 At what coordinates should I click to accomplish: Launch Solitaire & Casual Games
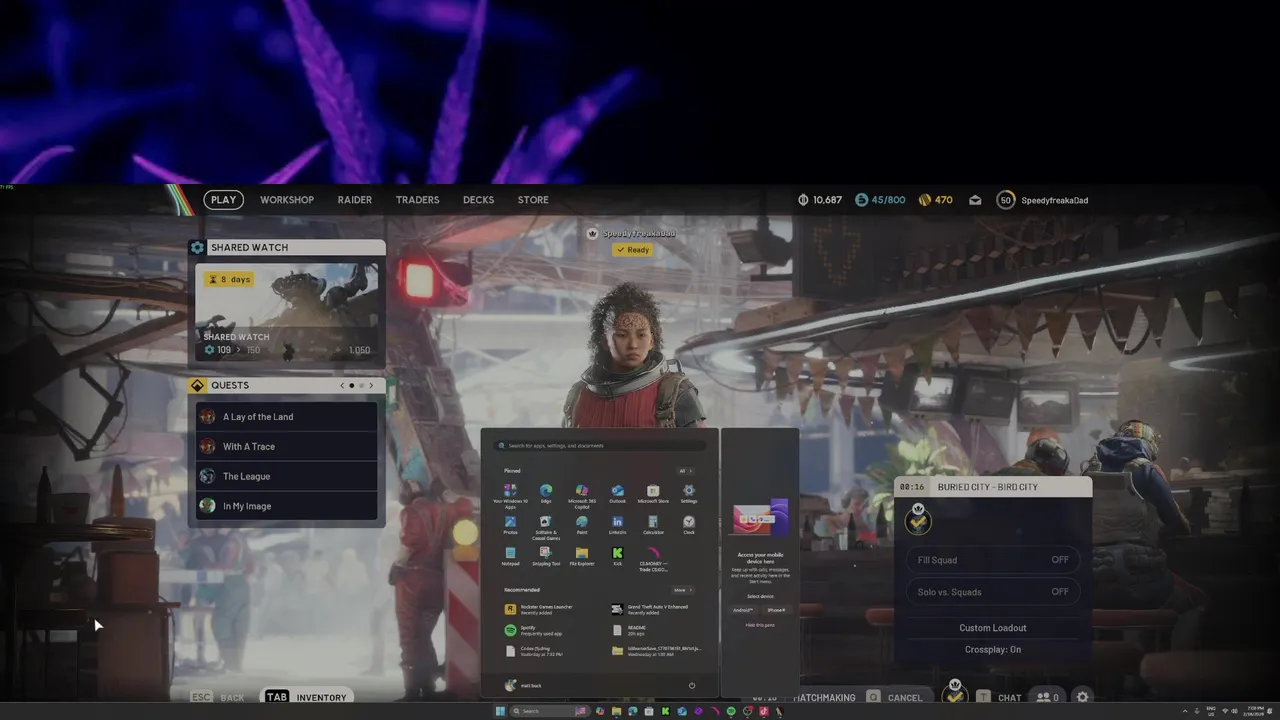546,527
